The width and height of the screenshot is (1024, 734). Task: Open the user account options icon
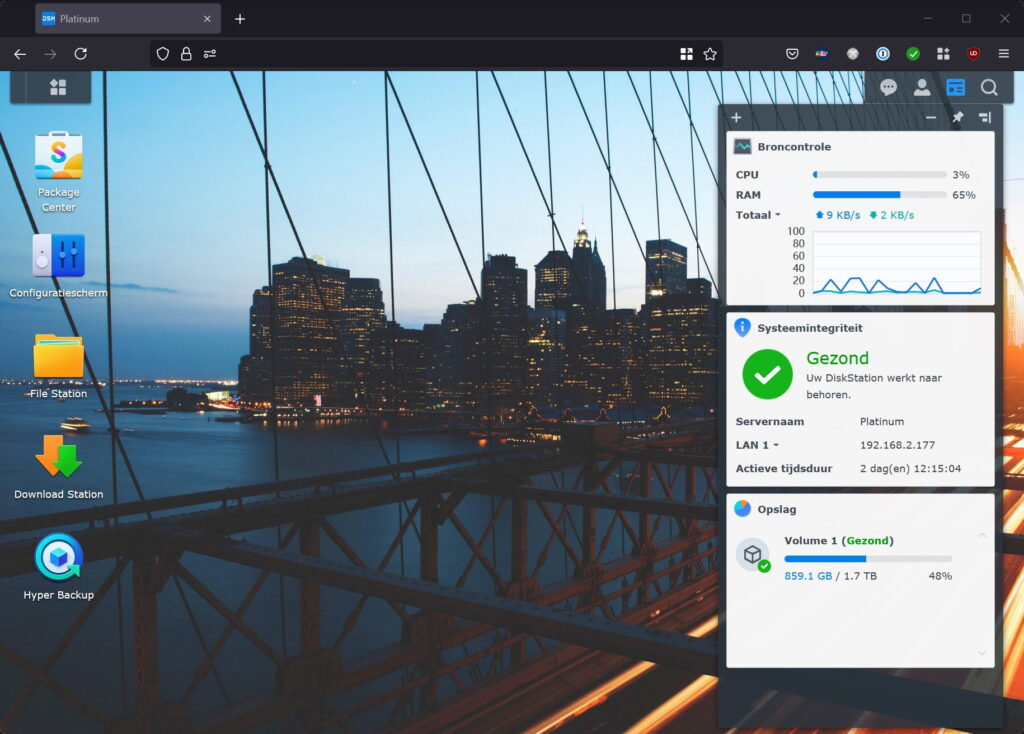click(922, 88)
